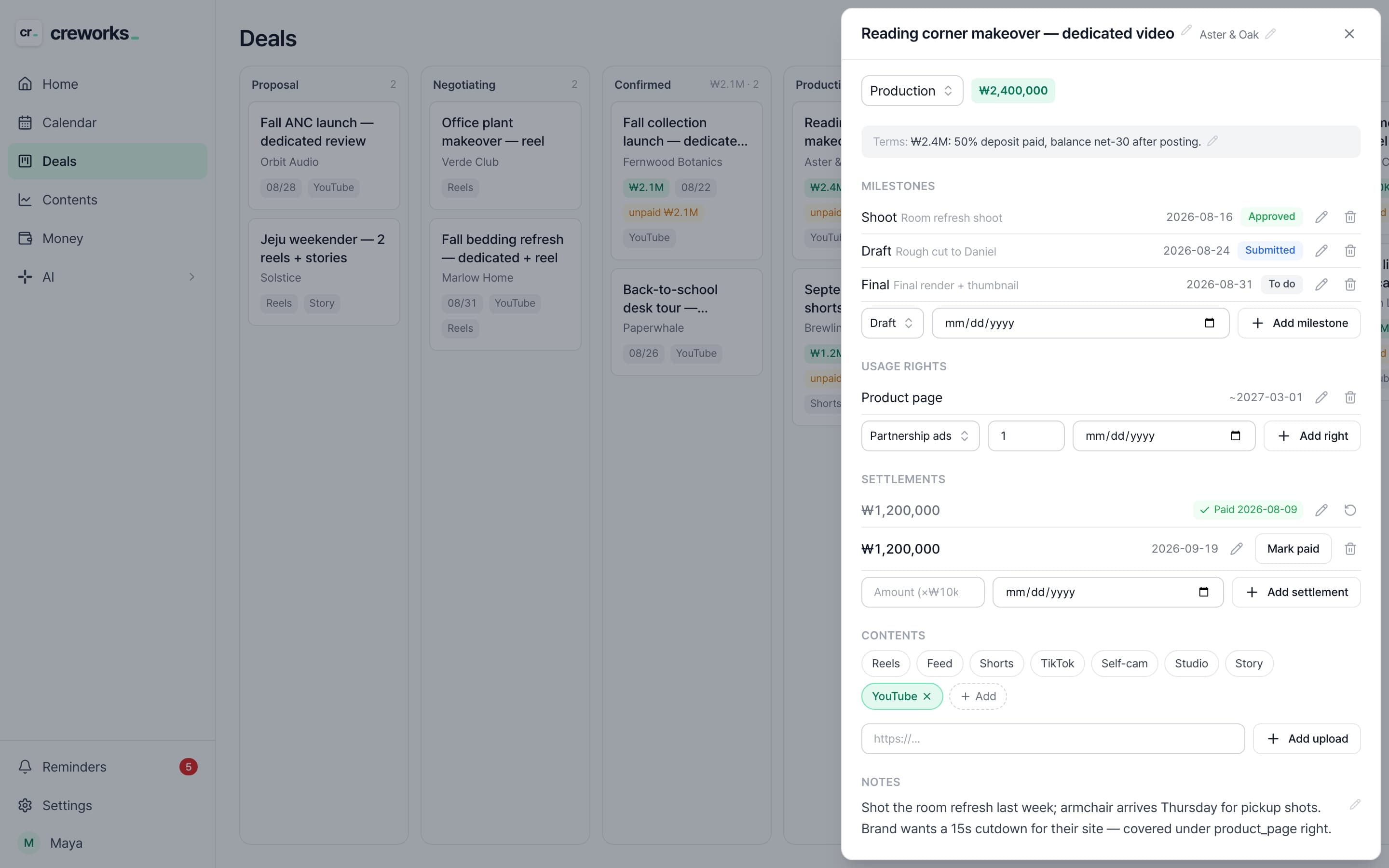Delete the Shoot milestone
The image size is (1389, 868).
pos(1350,217)
